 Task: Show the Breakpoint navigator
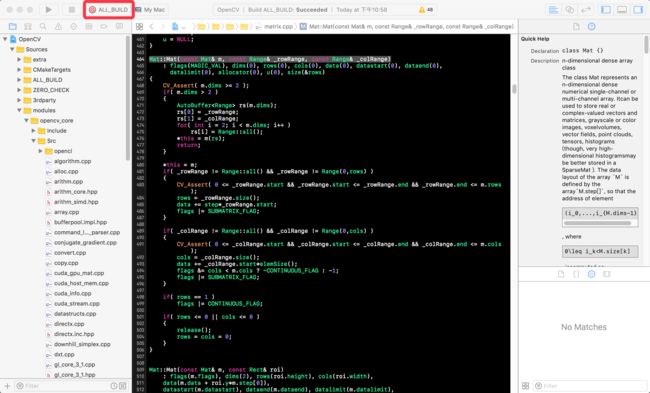104,27
